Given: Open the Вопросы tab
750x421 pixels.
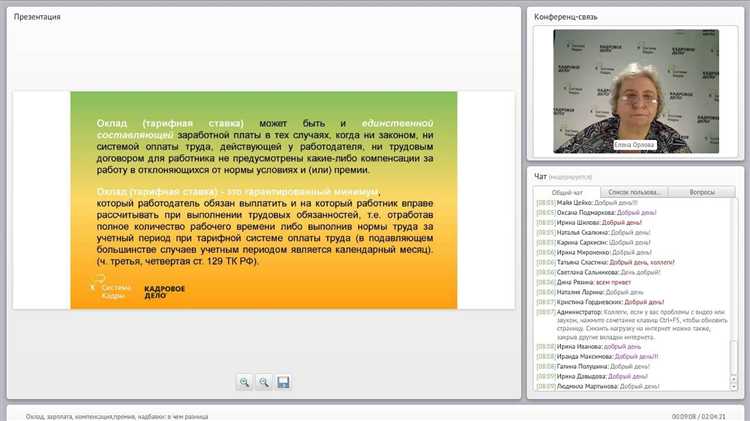Looking at the screenshot, I should (x=702, y=192).
